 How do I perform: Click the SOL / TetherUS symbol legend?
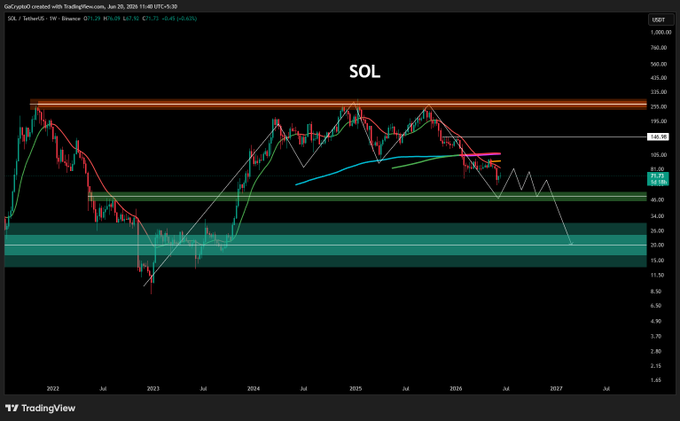click(x=44, y=19)
